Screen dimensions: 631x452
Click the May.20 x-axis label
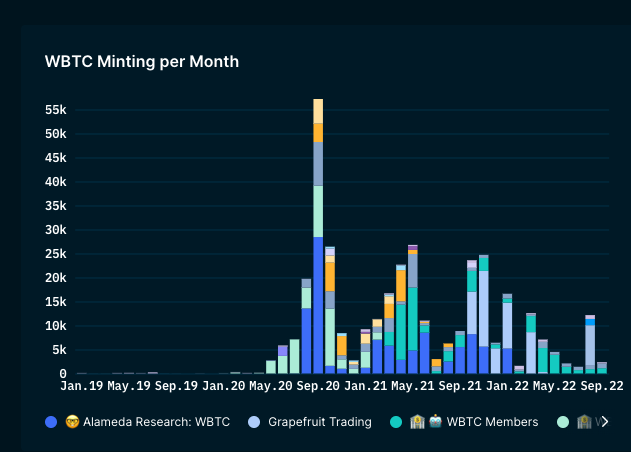[x=270, y=386]
